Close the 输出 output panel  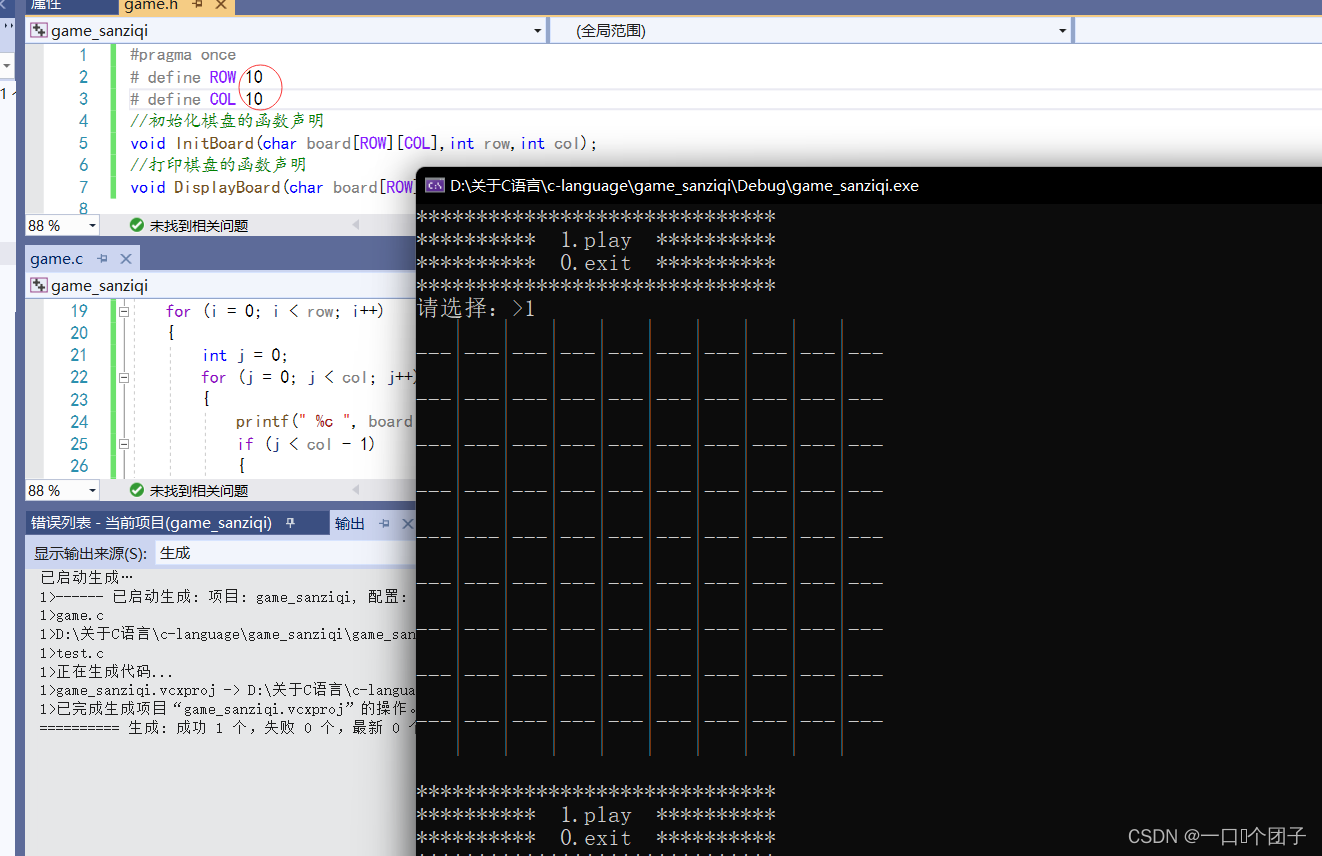(407, 523)
